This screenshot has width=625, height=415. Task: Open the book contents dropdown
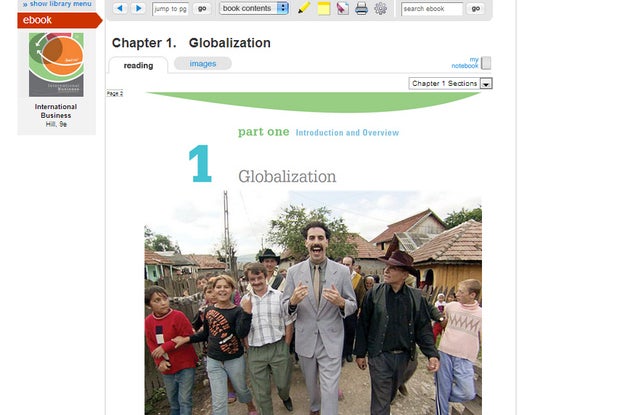254,8
